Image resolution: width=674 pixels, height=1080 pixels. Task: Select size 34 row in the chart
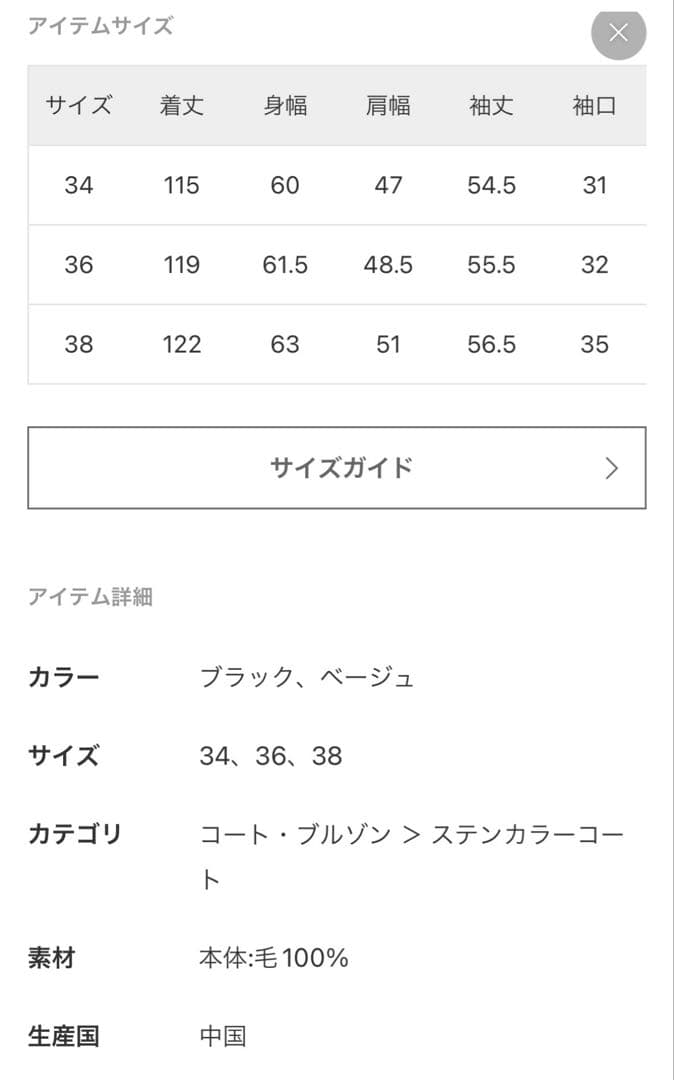point(337,185)
